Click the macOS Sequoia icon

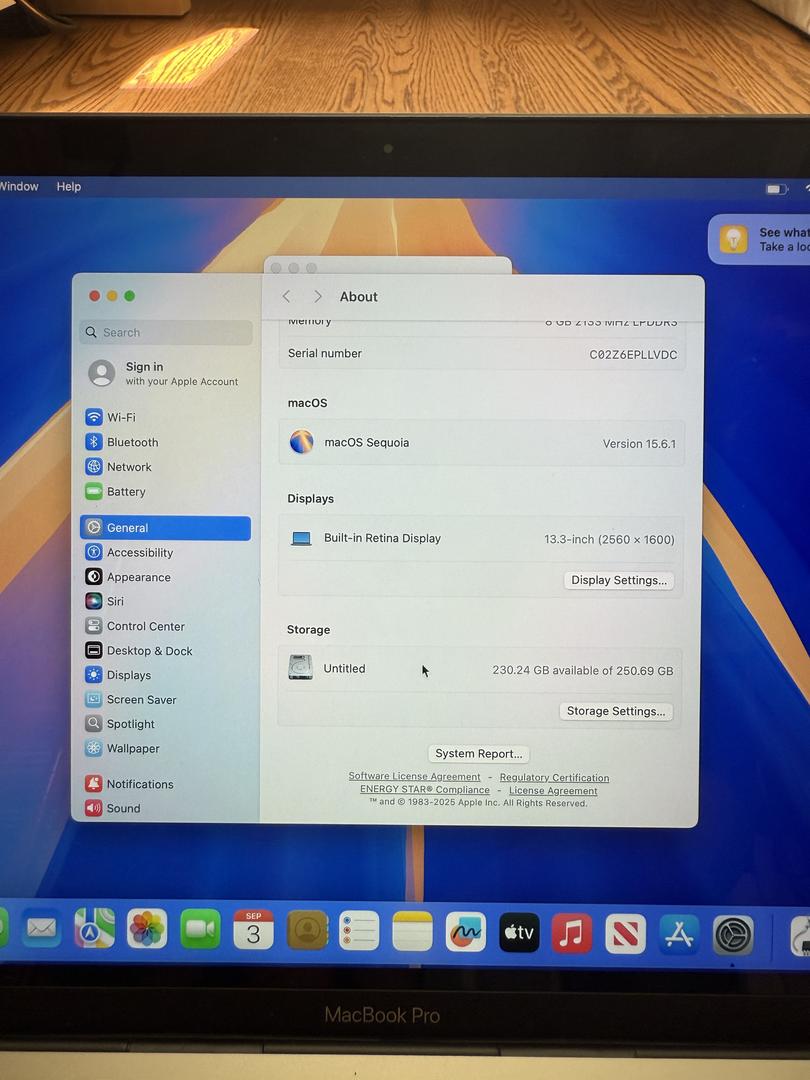point(301,442)
